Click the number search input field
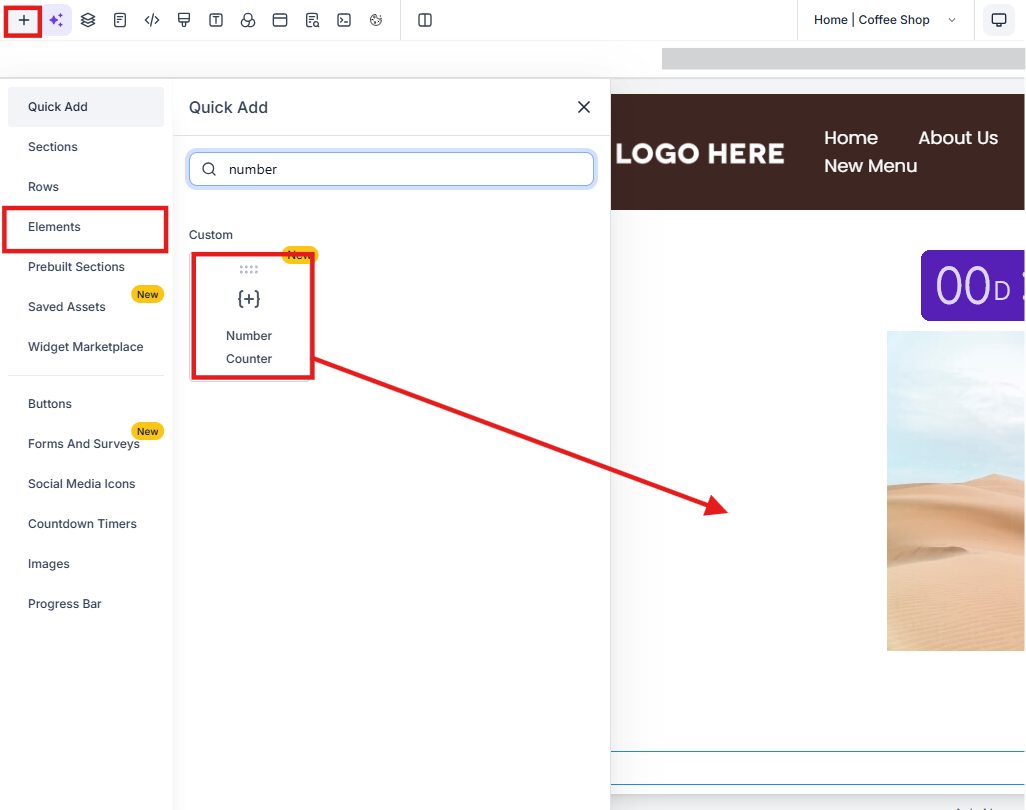This screenshot has height=810, width=1026. (x=400, y=169)
